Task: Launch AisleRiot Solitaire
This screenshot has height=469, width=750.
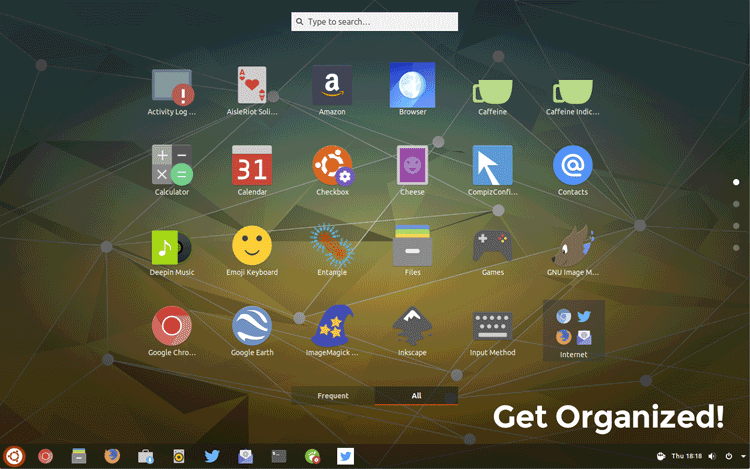Action: tap(252, 86)
